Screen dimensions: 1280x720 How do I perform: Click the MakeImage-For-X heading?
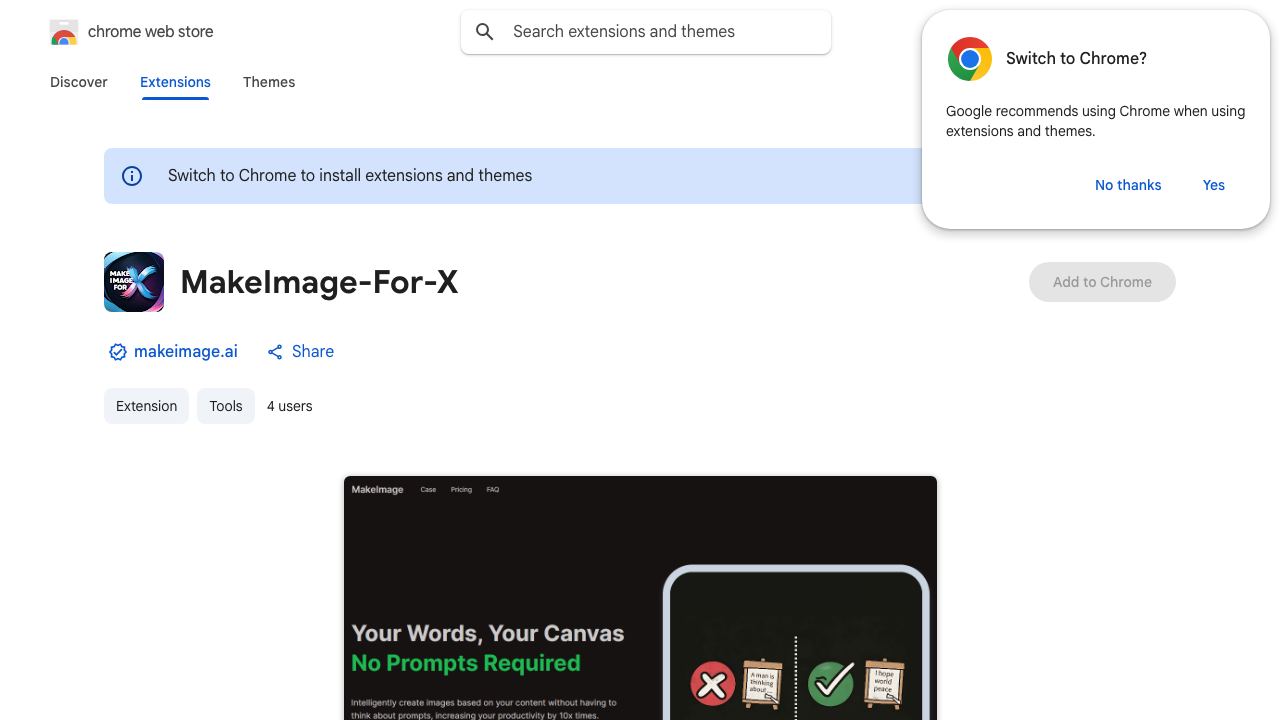point(319,282)
